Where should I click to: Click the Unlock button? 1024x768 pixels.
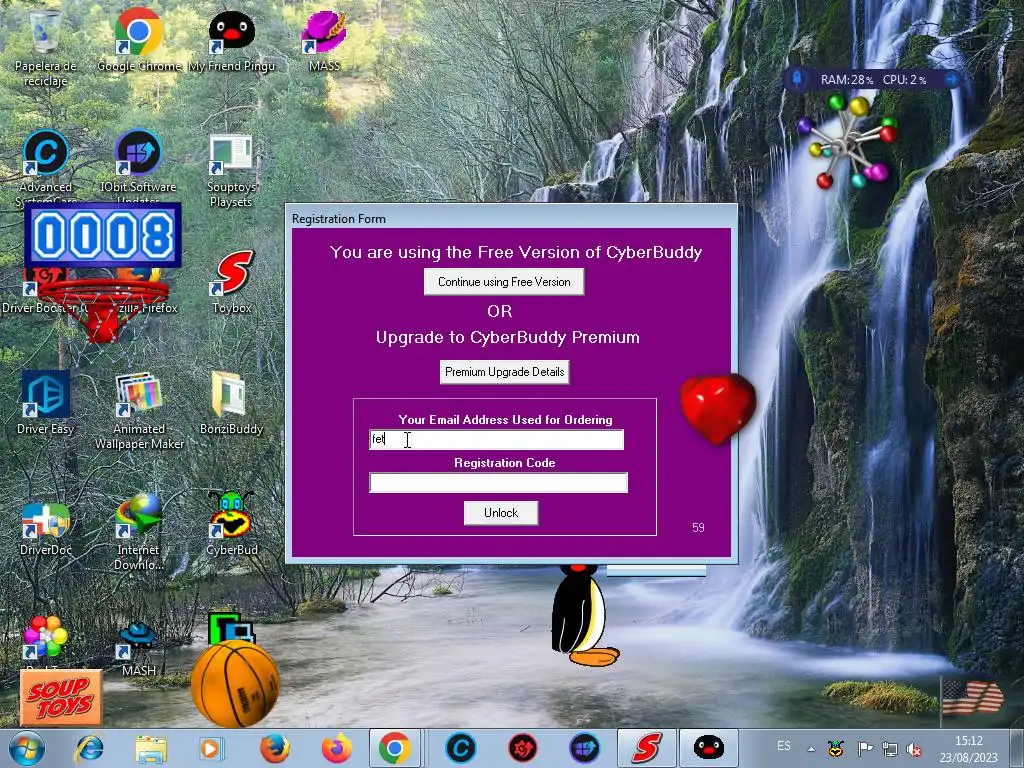501,513
